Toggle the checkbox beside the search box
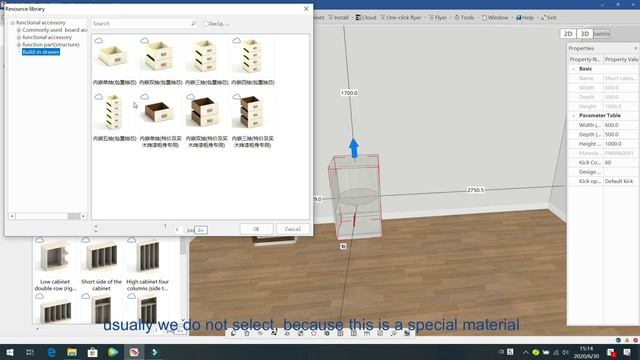The image size is (640, 360). (x=205, y=24)
